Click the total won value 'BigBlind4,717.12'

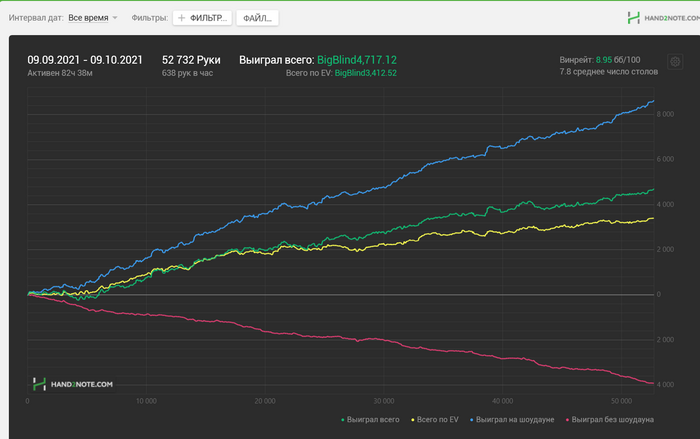357,60
